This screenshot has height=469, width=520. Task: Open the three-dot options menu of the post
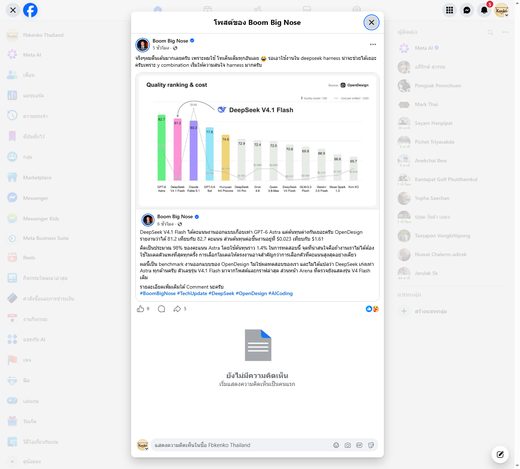point(373,44)
